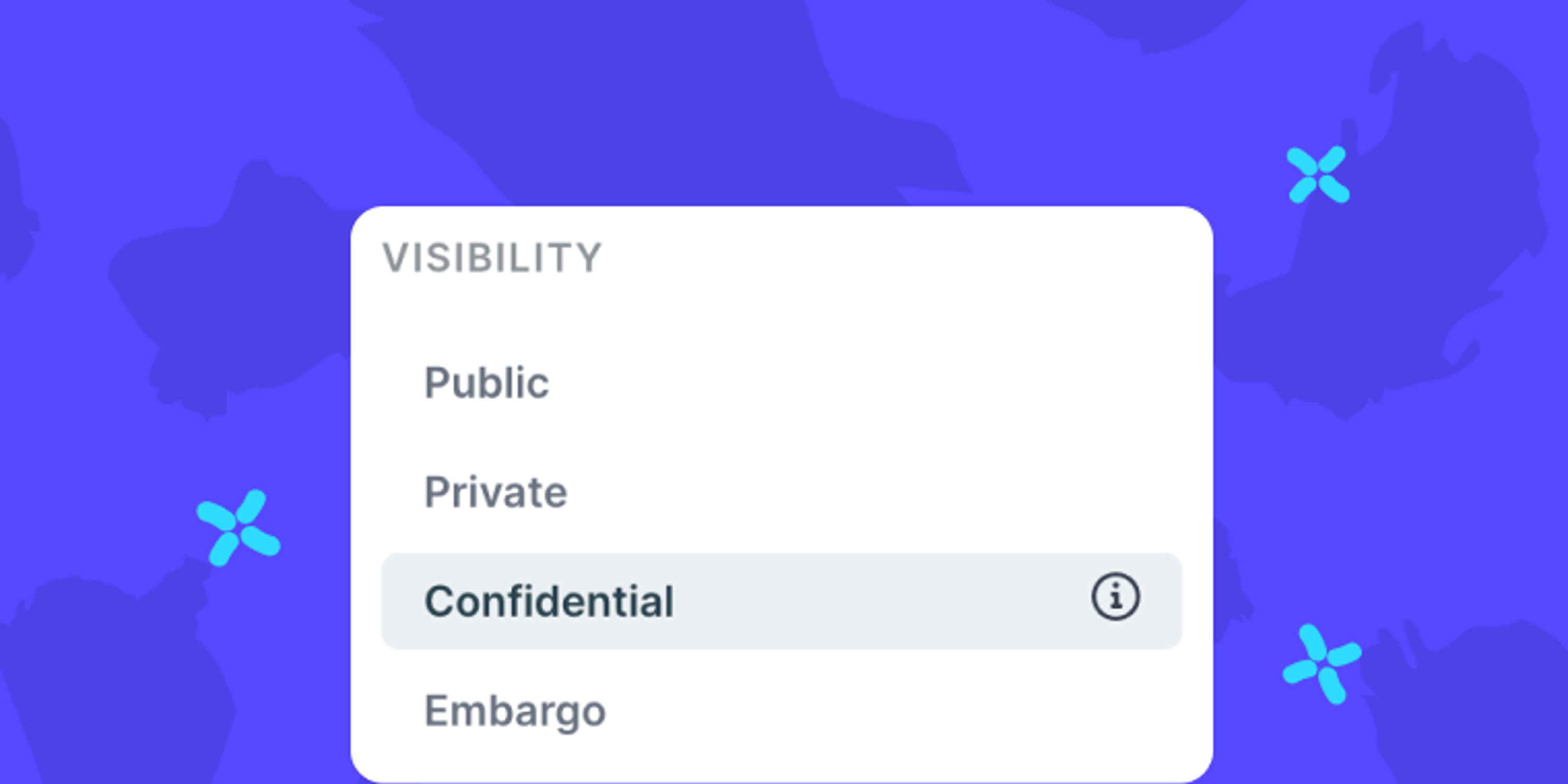Choose the Private visibility option
The width and height of the screenshot is (1568, 784).
pyautogui.click(x=781, y=492)
